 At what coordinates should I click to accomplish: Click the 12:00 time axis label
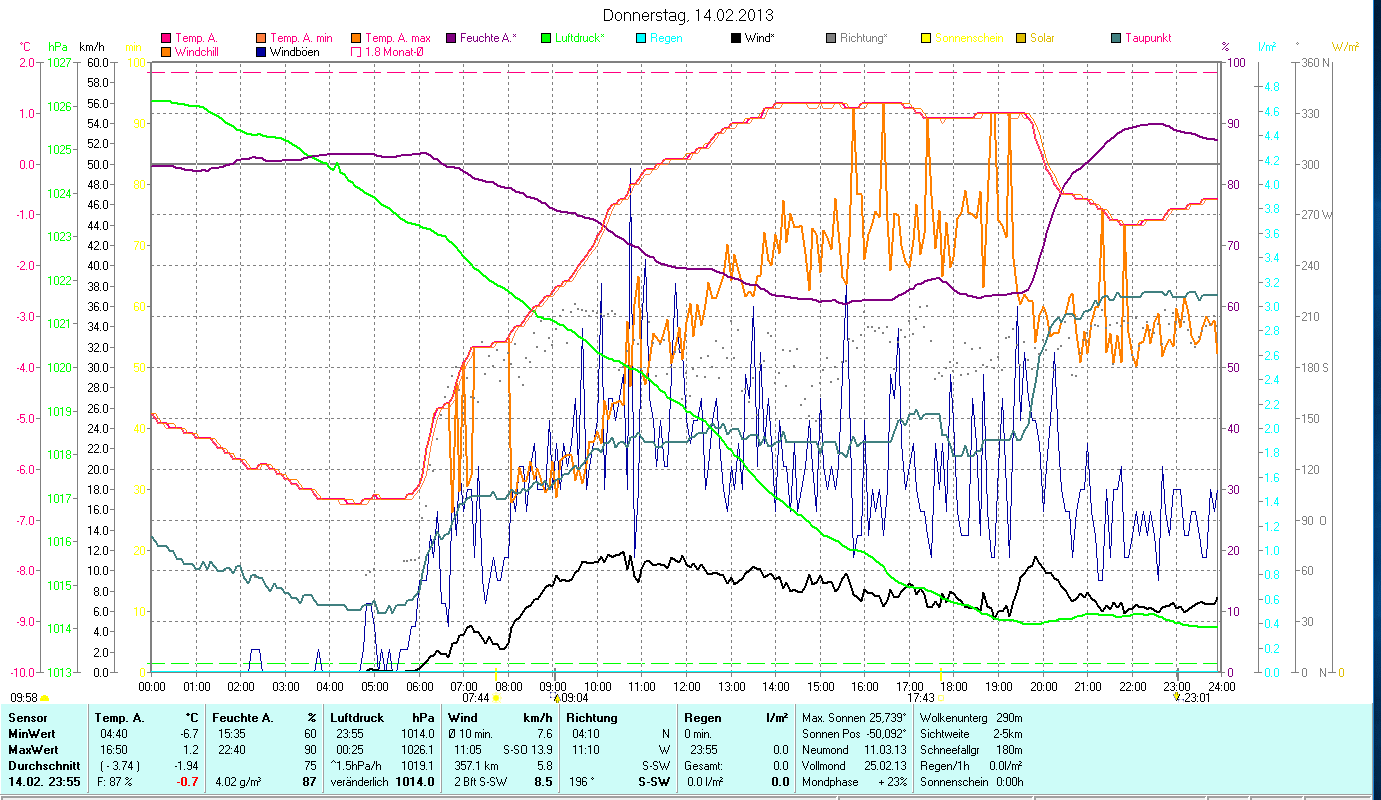click(686, 687)
